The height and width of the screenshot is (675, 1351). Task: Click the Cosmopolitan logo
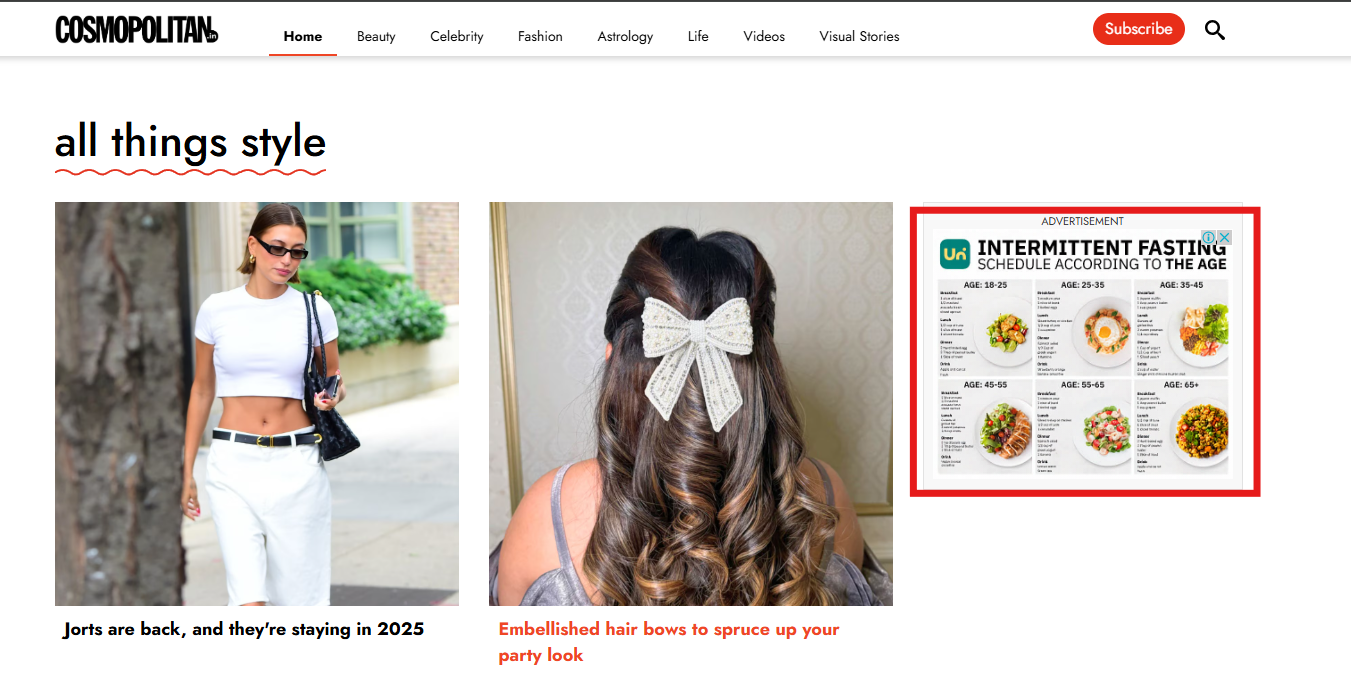tap(137, 30)
